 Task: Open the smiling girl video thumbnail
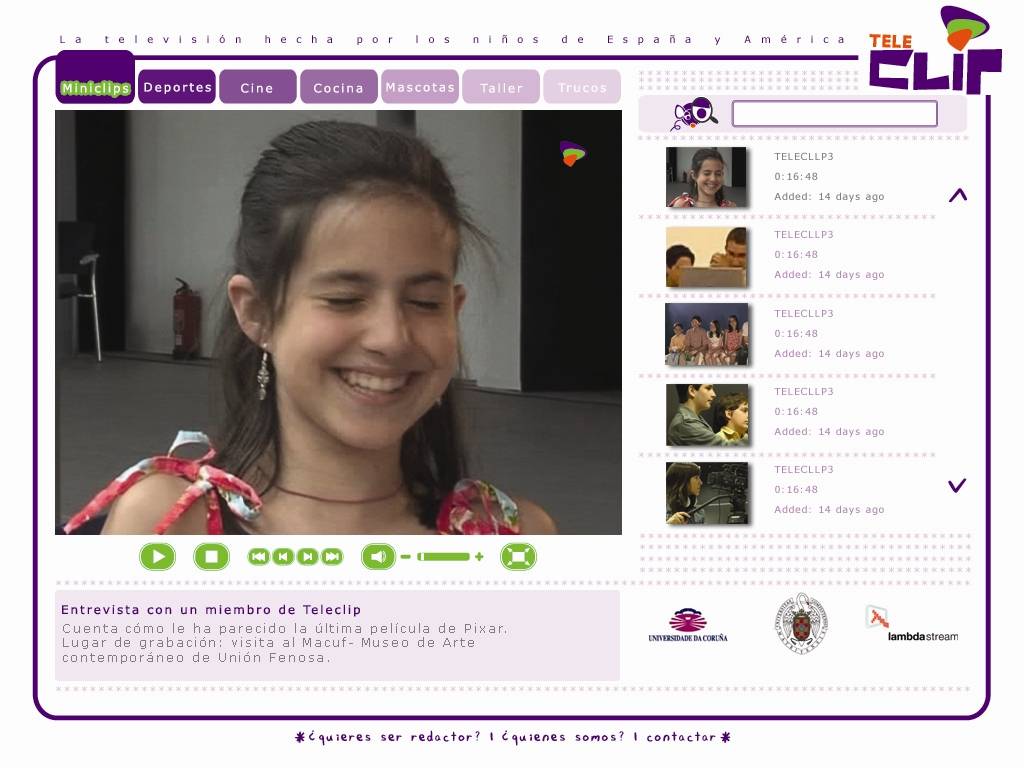[x=706, y=177]
